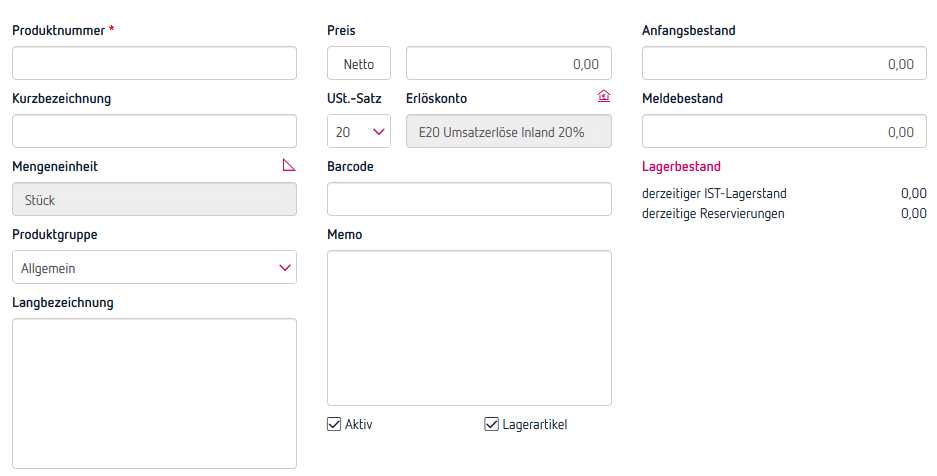Image resolution: width=937 pixels, height=476 pixels.
Task: Select the Mengeneinheit field showing Stück
Action: 154,199
